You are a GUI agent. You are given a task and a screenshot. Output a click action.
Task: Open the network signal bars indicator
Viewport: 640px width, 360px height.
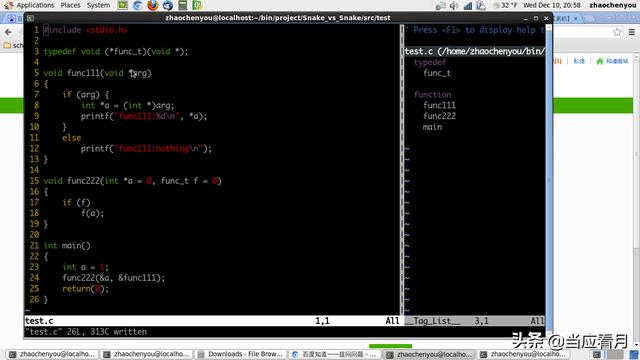[x=468, y=5]
